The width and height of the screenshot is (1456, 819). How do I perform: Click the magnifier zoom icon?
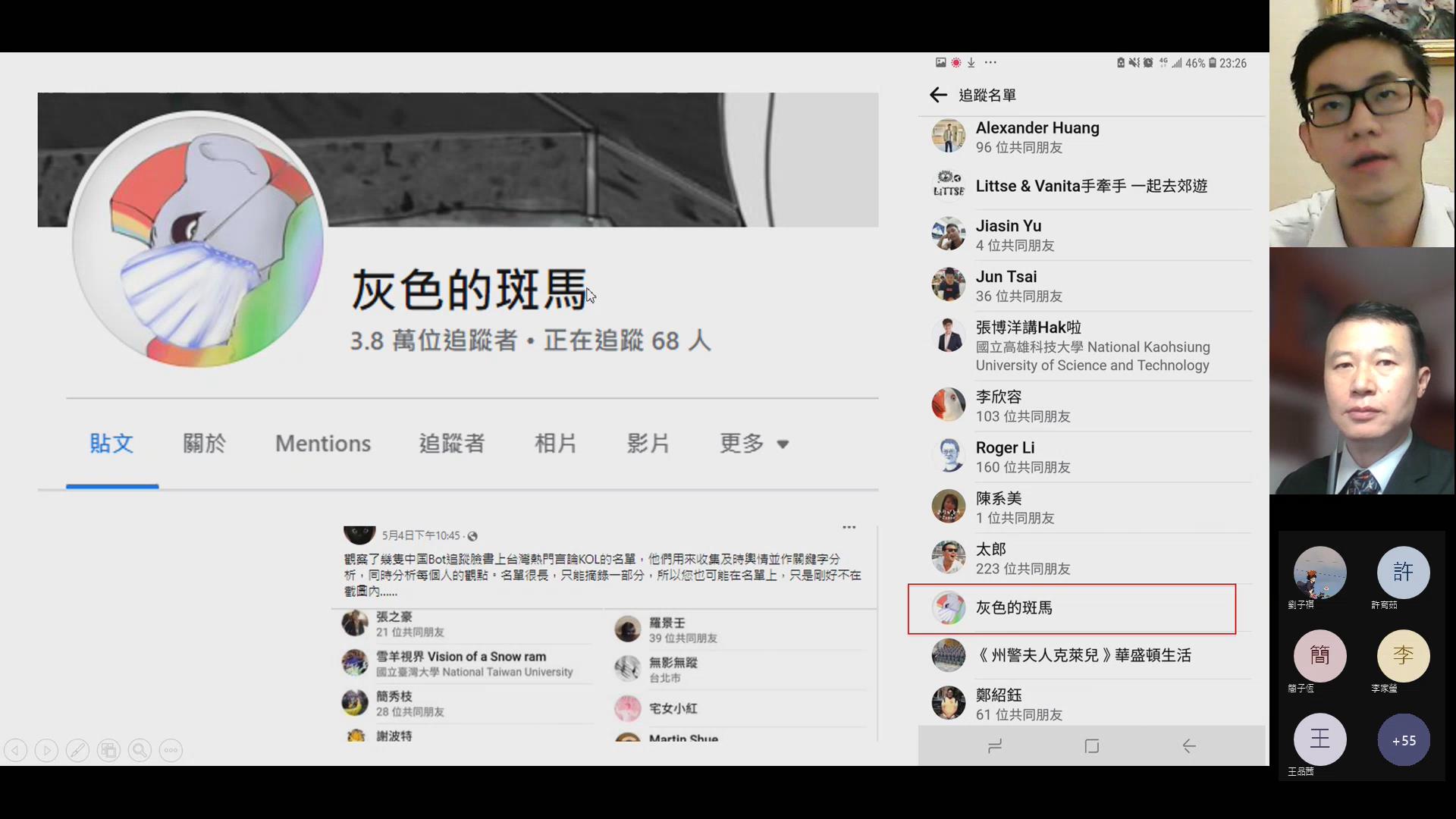tap(140, 750)
